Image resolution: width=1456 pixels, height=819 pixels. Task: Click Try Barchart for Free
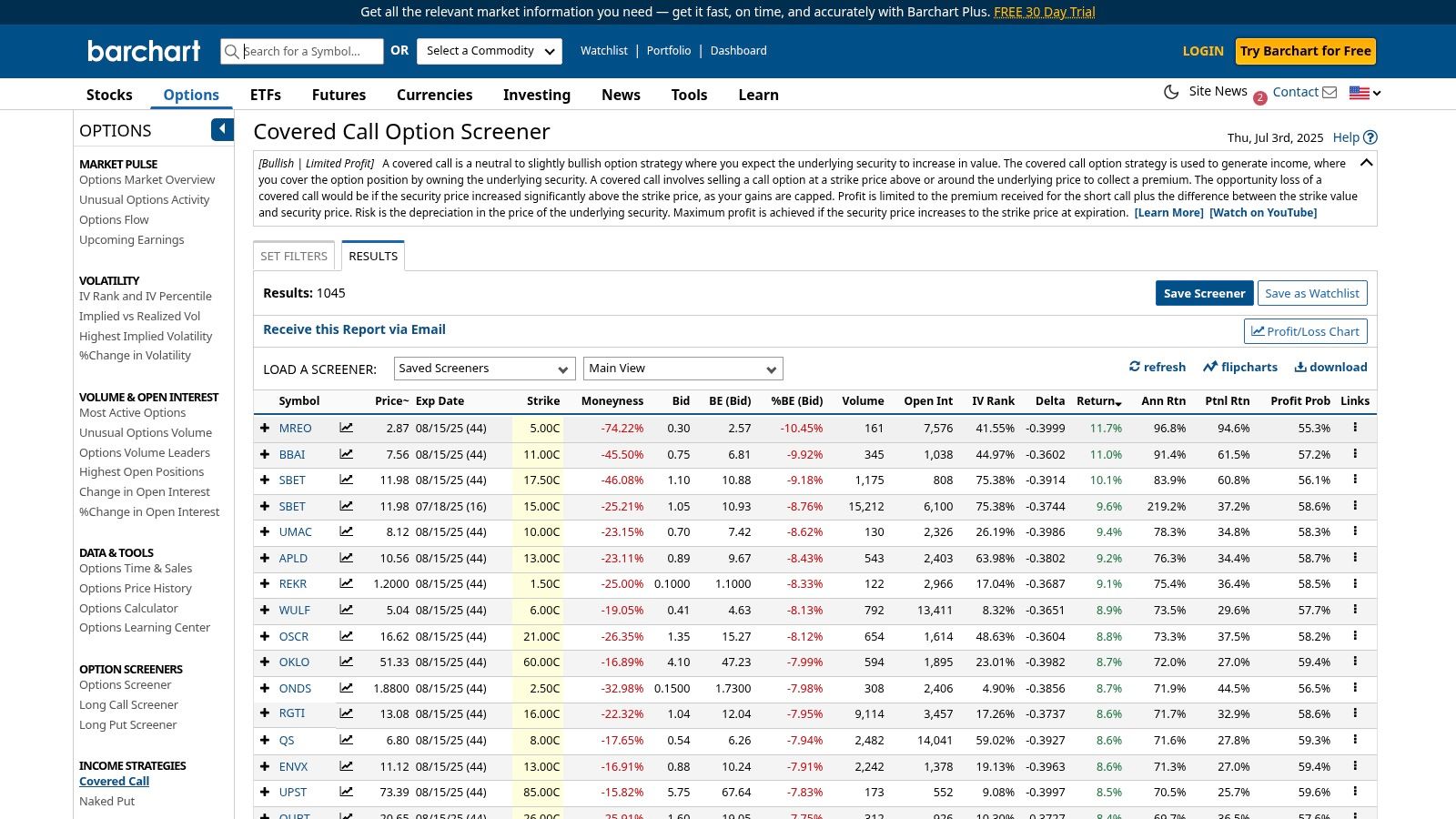click(x=1305, y=51)
